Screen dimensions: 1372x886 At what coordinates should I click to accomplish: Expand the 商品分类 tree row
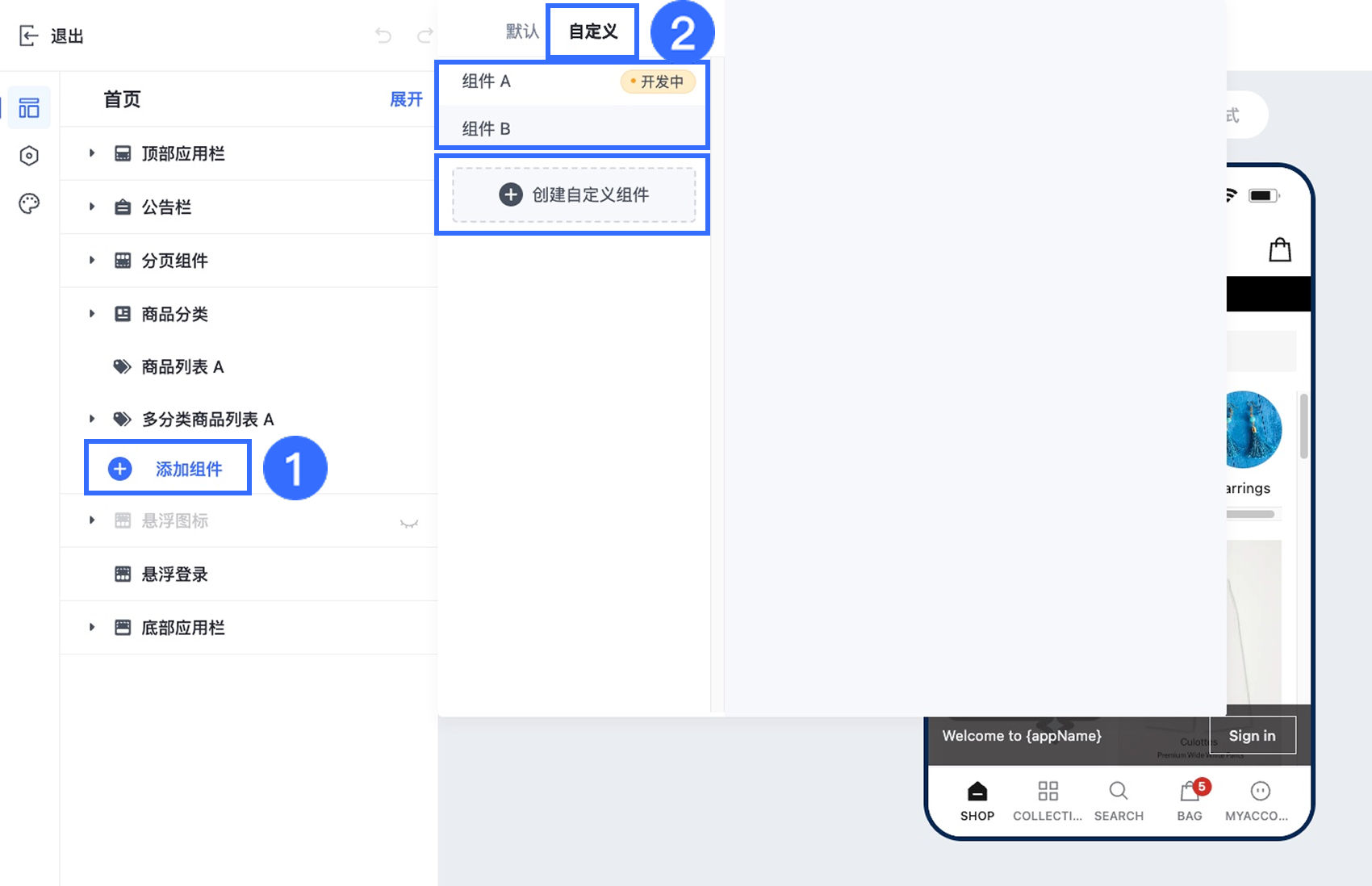[92, 313]
